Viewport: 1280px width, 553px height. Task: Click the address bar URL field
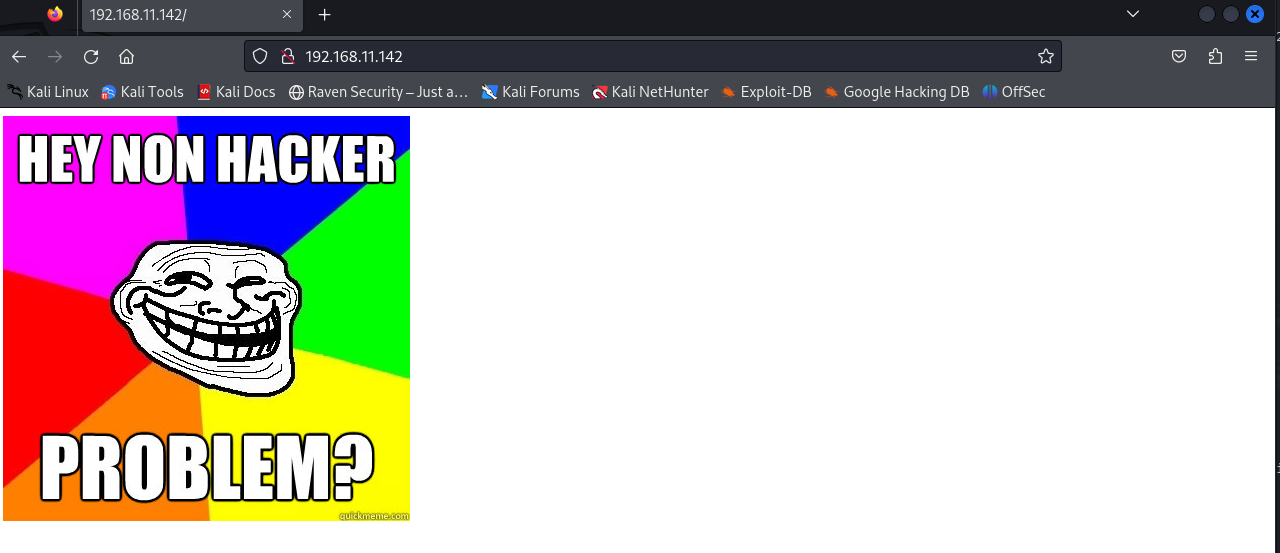650,57
